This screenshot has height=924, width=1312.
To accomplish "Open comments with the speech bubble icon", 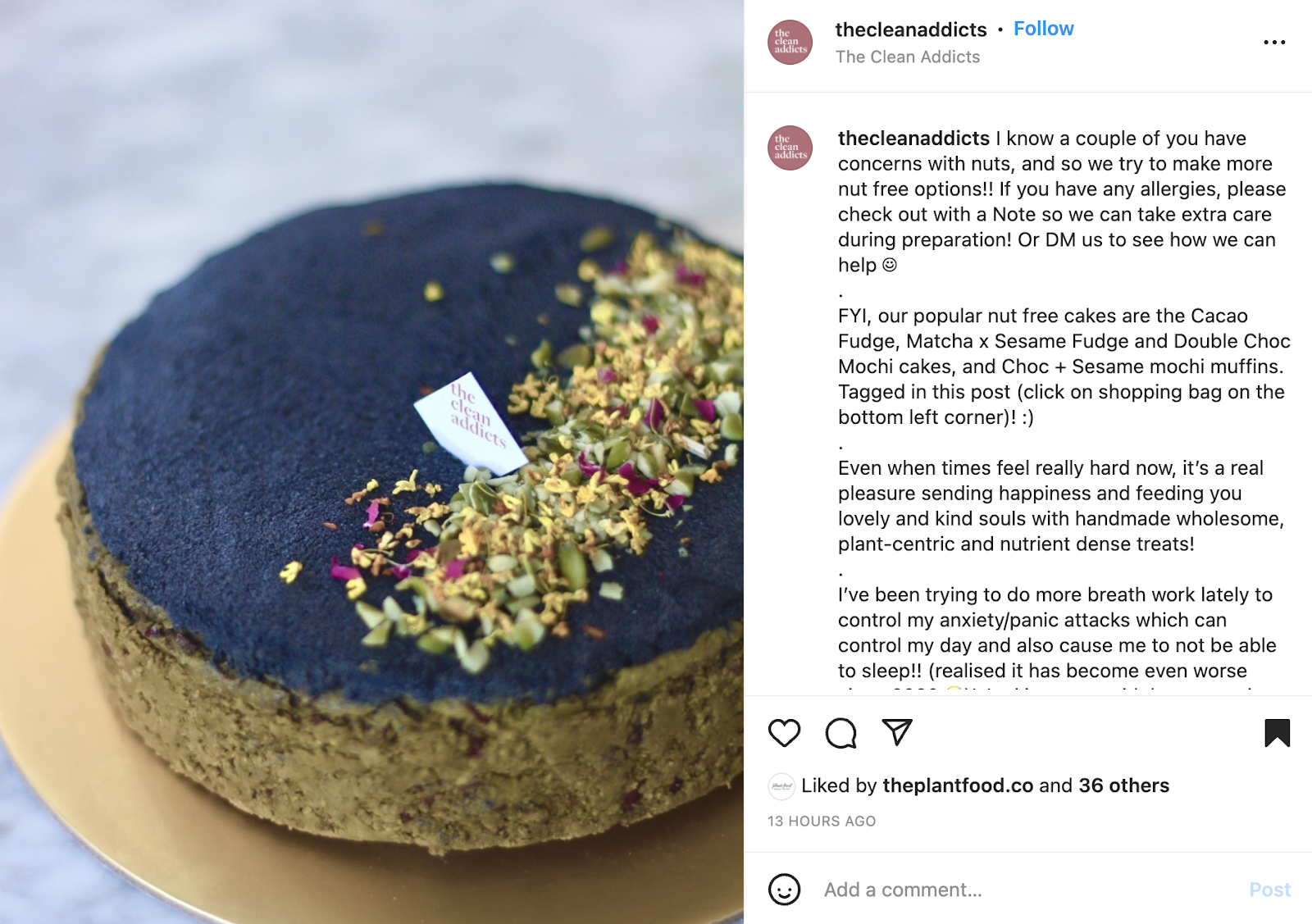I will pos(840,733).
